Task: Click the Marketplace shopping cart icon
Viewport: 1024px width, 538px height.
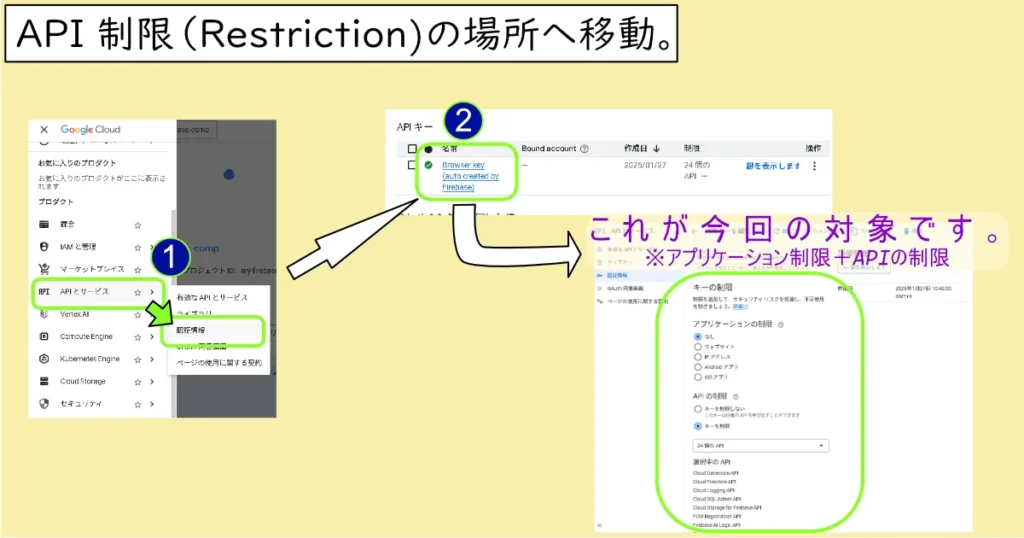Action: pyautogui.click(x=44, y=269)
